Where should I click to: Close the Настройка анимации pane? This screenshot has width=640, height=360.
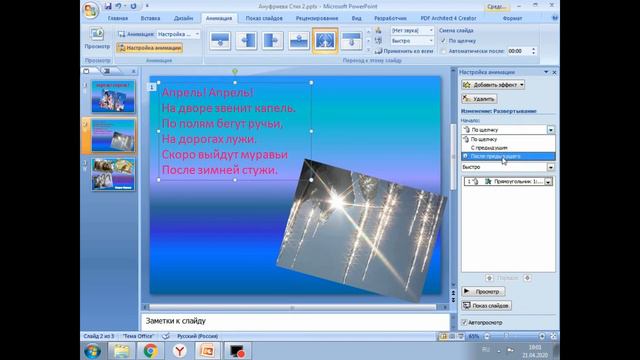click(554, 72)
